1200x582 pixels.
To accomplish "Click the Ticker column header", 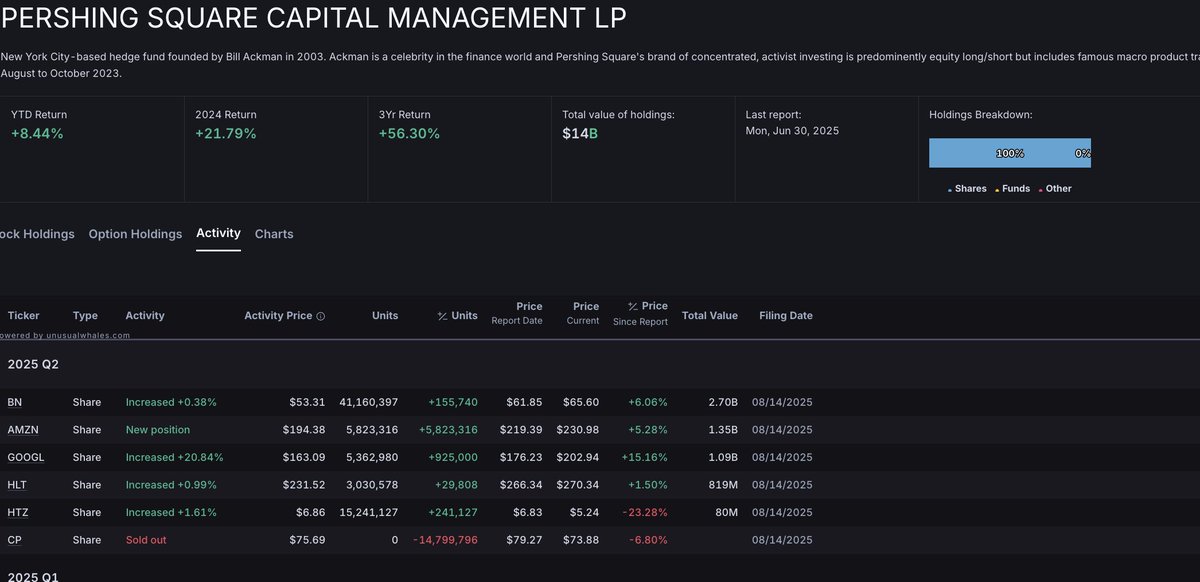I will (x=23, y=315).
